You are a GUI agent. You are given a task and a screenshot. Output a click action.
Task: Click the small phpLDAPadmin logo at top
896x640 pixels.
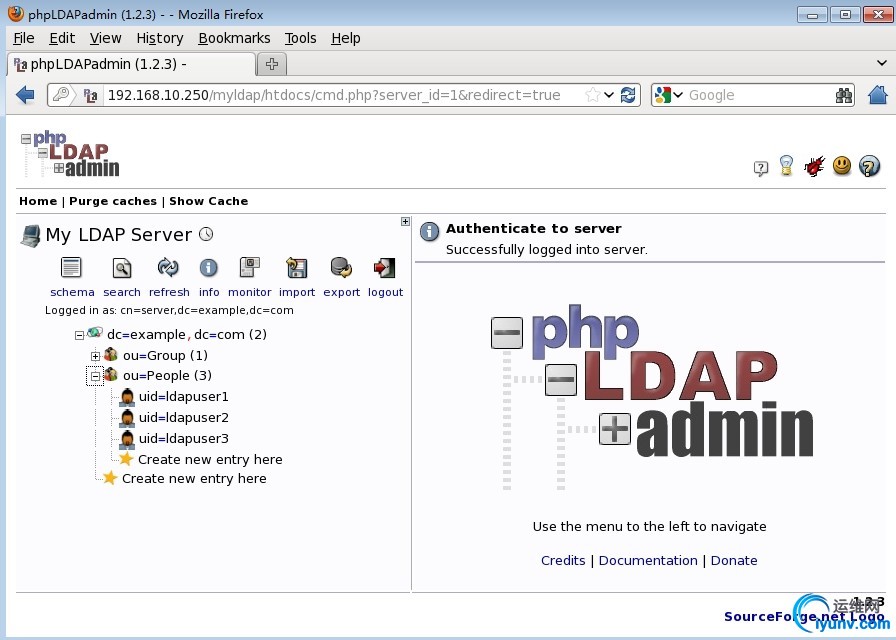(x=70, y=154)
